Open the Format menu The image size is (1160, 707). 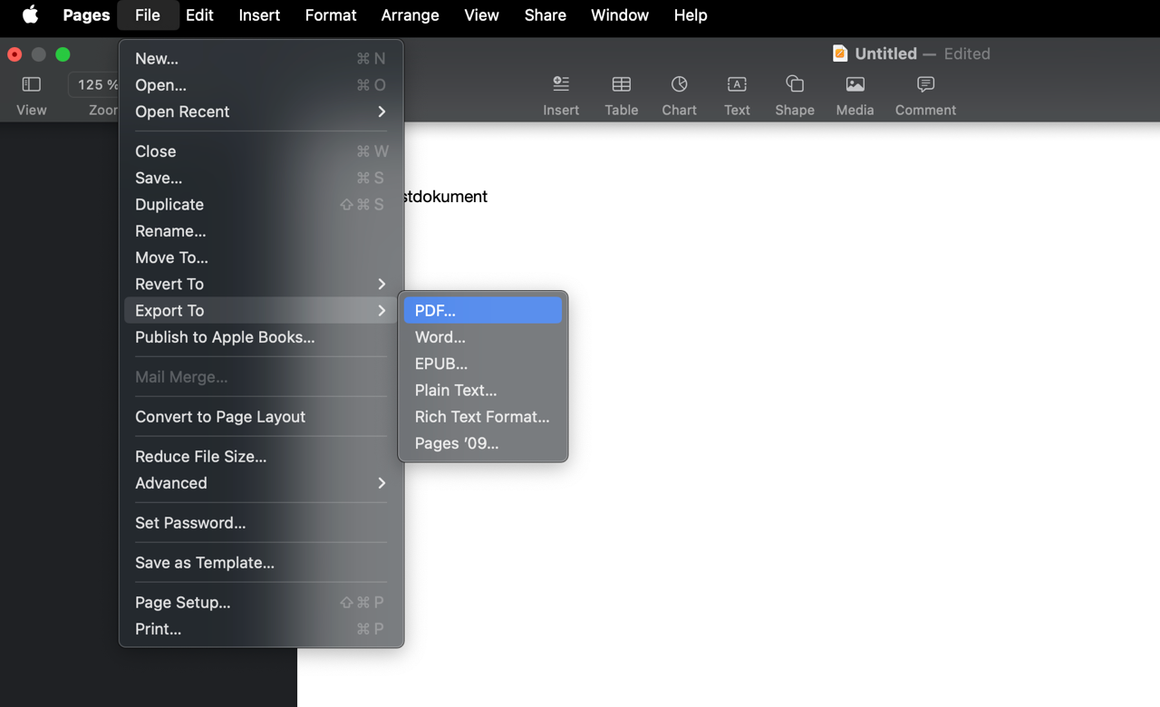[331, 15]
